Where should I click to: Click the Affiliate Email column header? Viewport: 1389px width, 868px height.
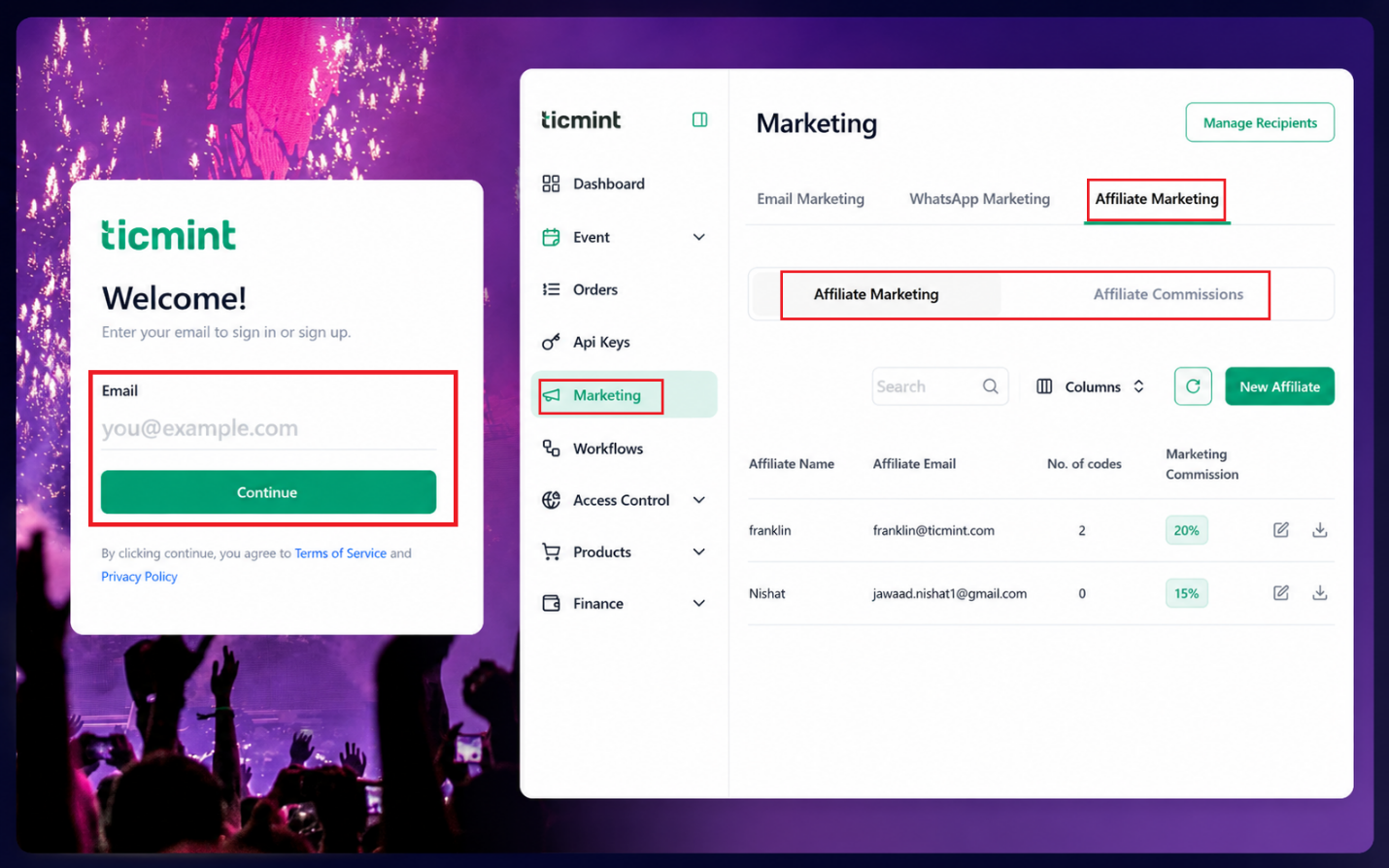914,464
